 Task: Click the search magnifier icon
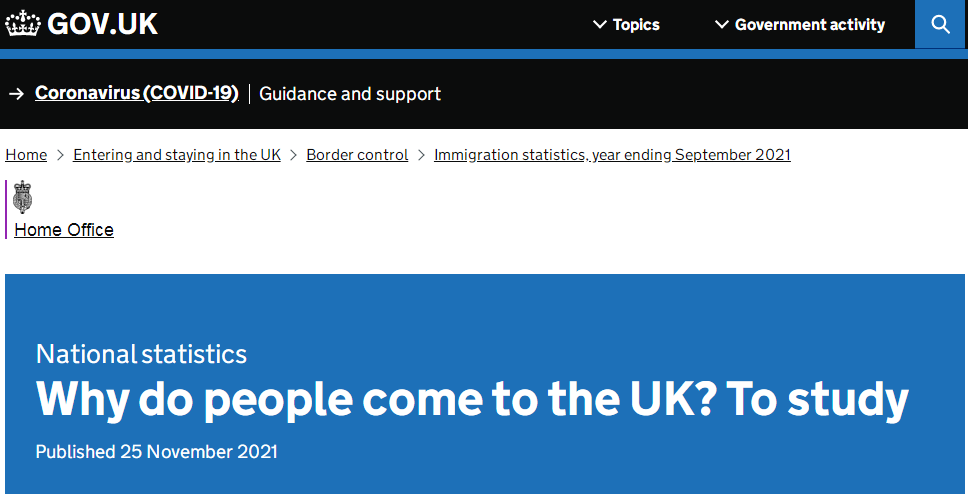pos(940,25)
